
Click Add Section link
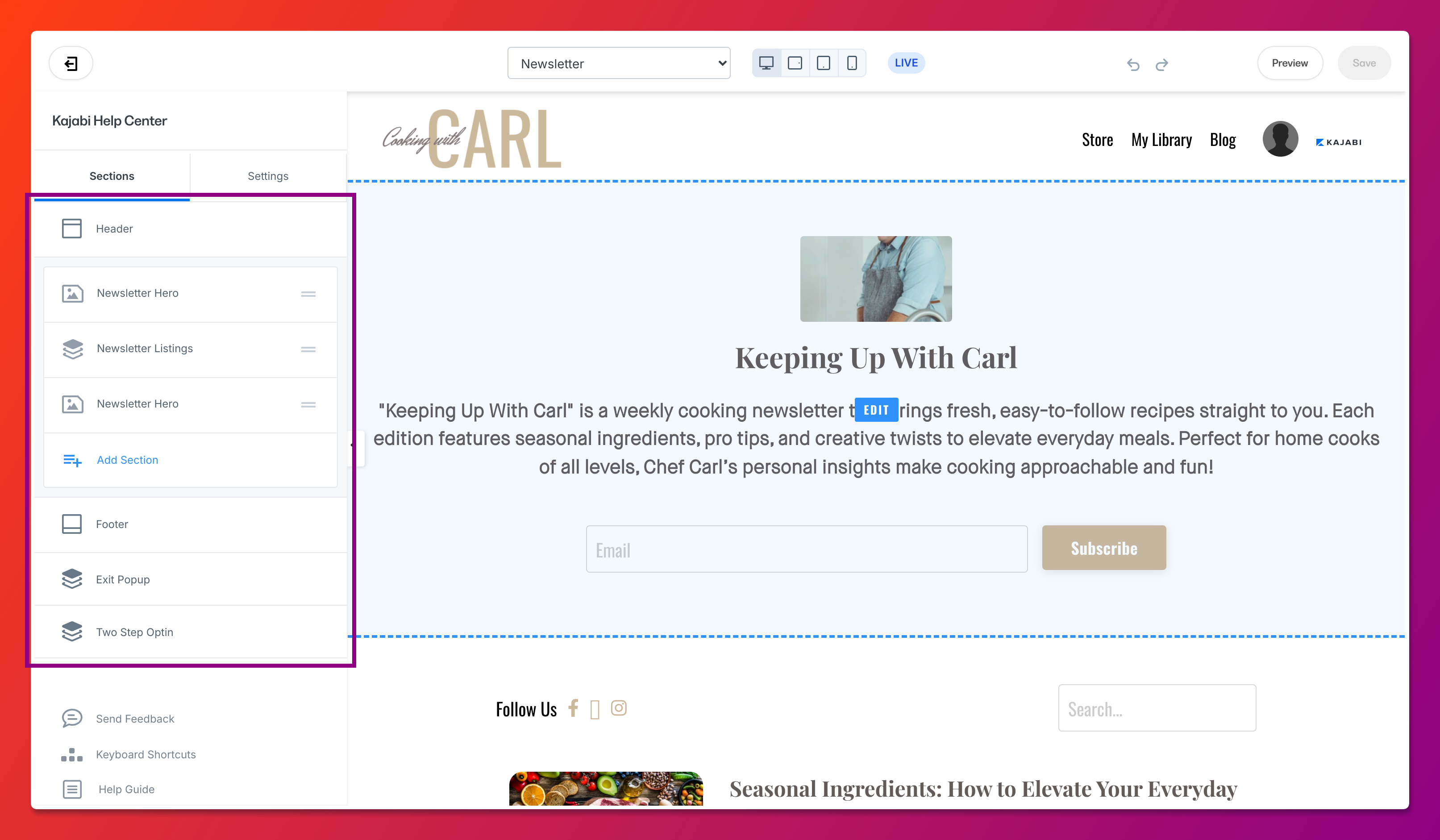[127, 460]
